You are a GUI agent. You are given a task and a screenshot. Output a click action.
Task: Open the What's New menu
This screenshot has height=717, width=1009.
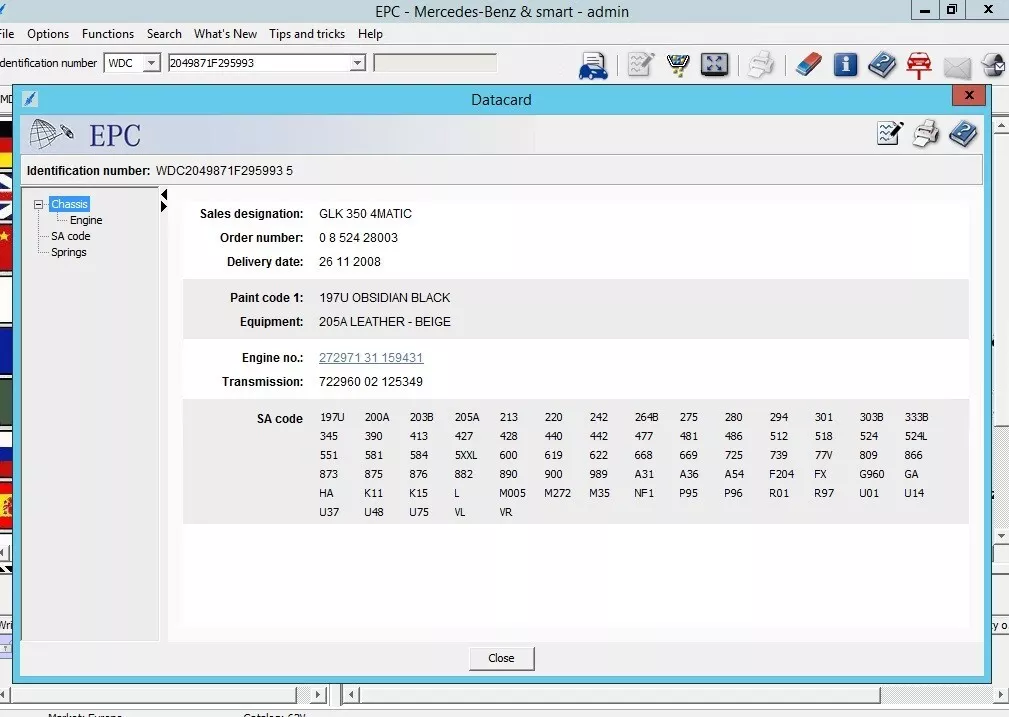coord(225,33)
